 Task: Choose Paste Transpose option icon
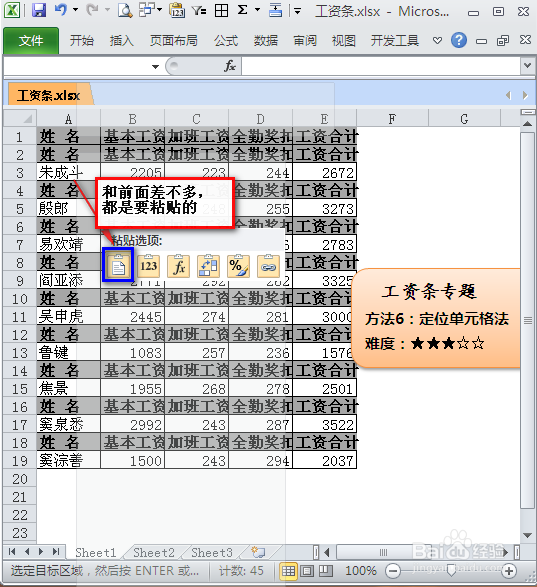tap(208, 265)
